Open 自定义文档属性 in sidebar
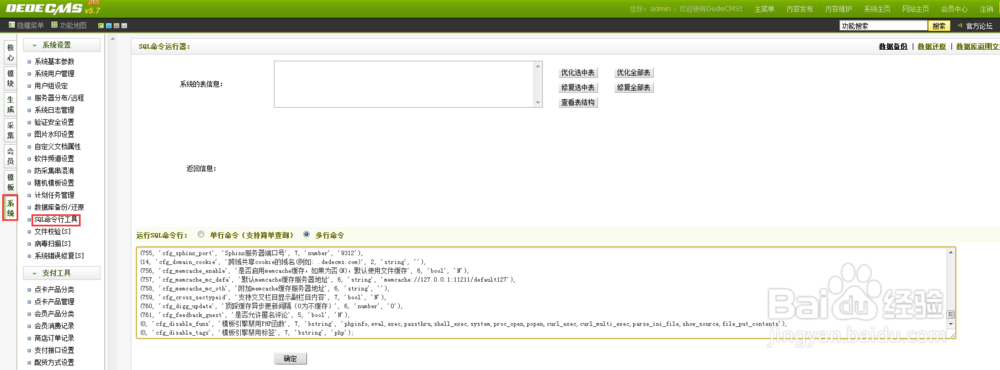The image size is (1000, 370). tap(57, 146)
